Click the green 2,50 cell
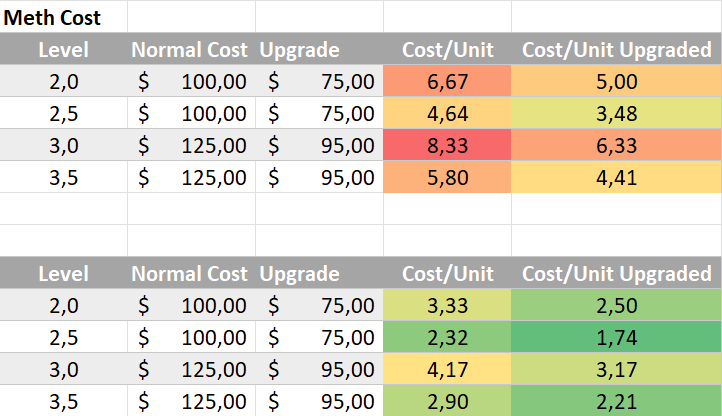722x416 pixels. [x=616, y=306]
